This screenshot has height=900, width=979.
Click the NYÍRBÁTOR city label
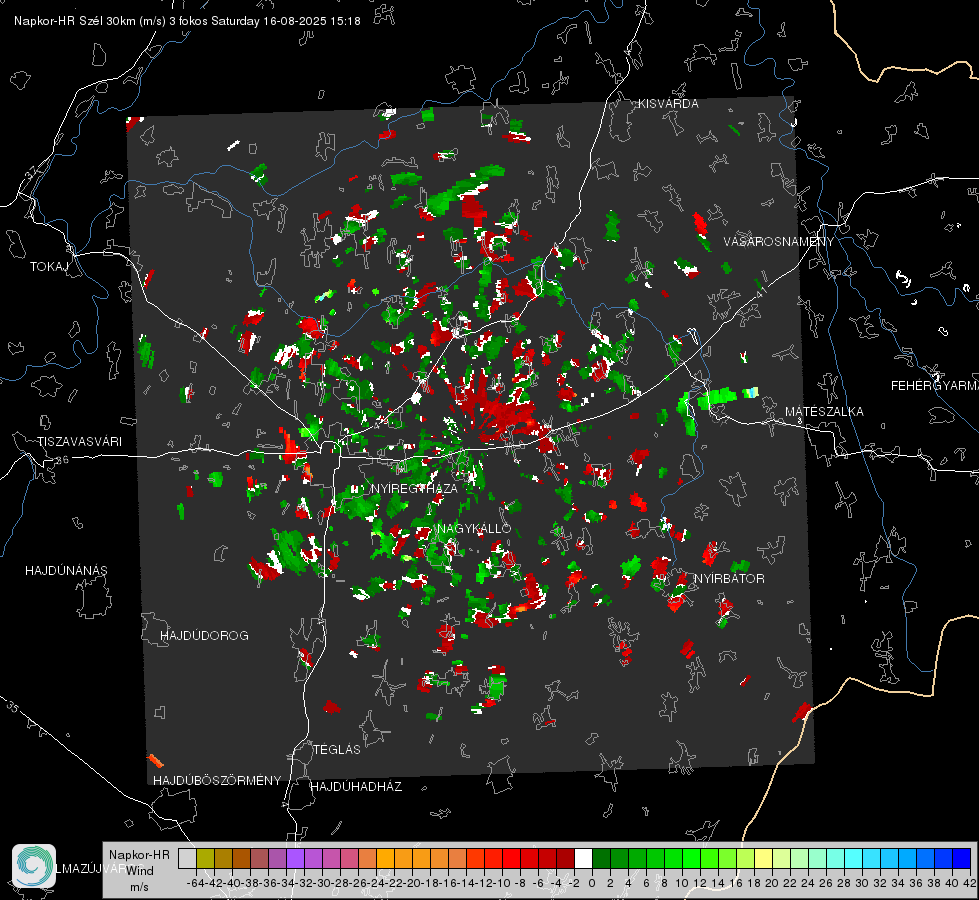(x=729, y=579)
